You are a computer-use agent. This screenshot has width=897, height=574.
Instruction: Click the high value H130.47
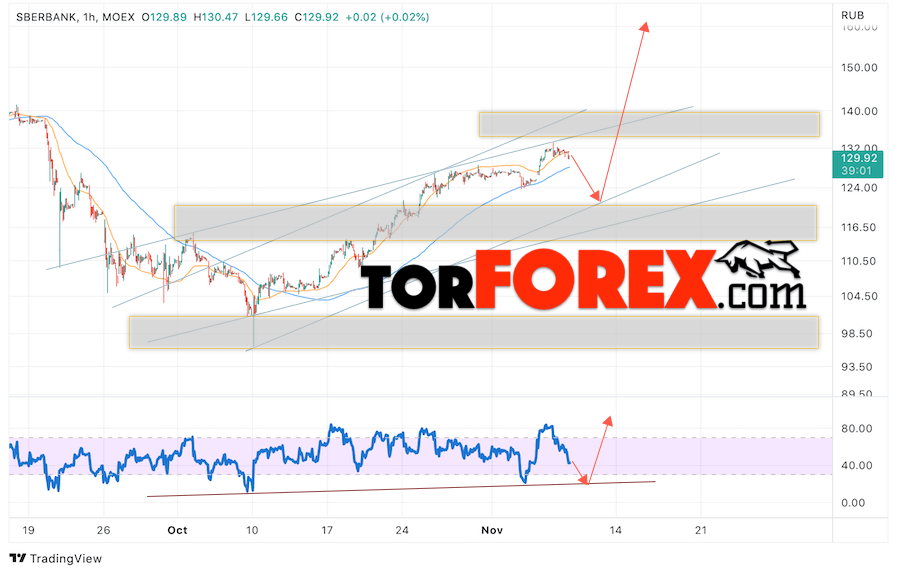tap(216, 17)
